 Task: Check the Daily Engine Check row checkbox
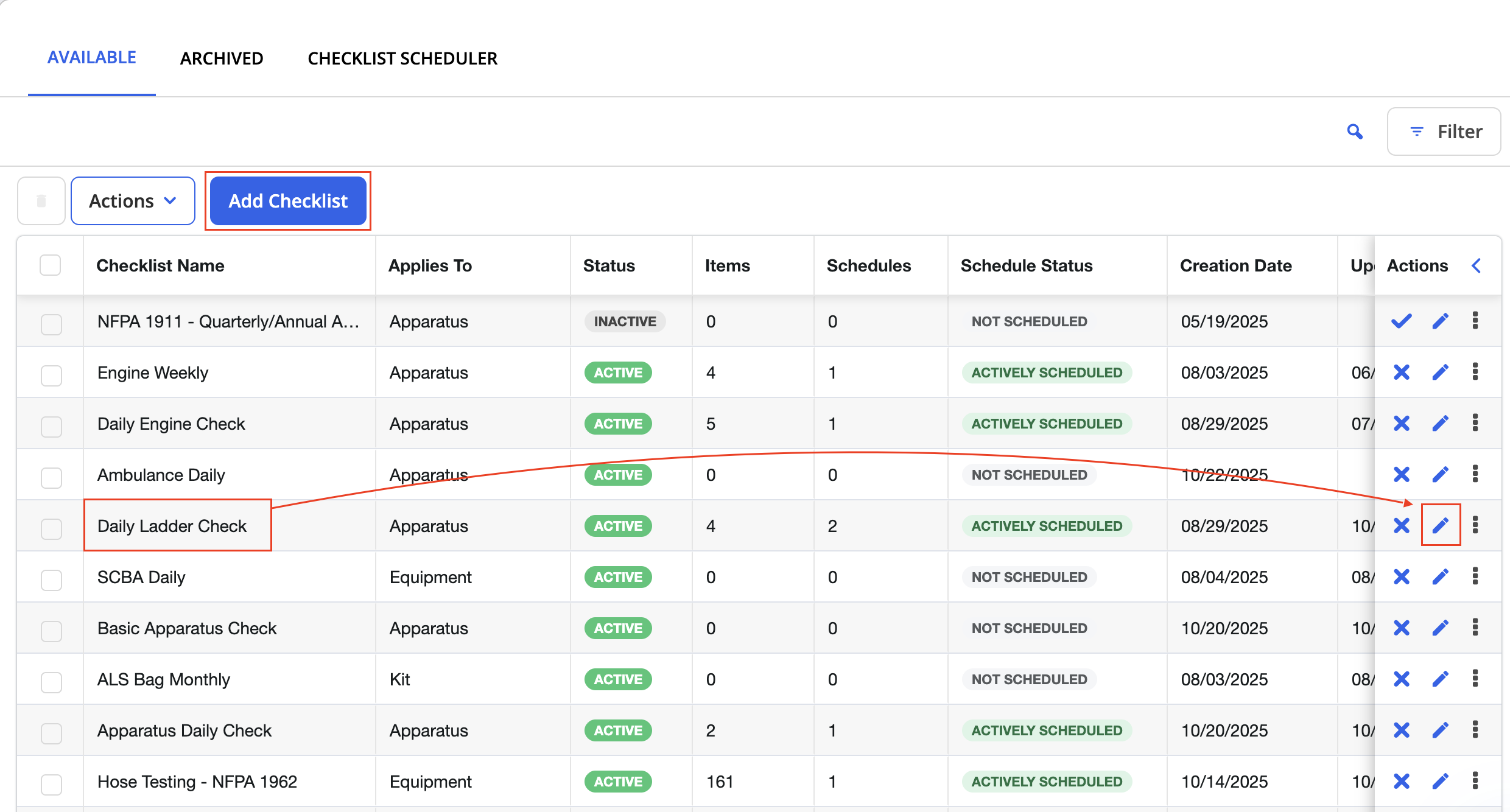tap(51, 425)
